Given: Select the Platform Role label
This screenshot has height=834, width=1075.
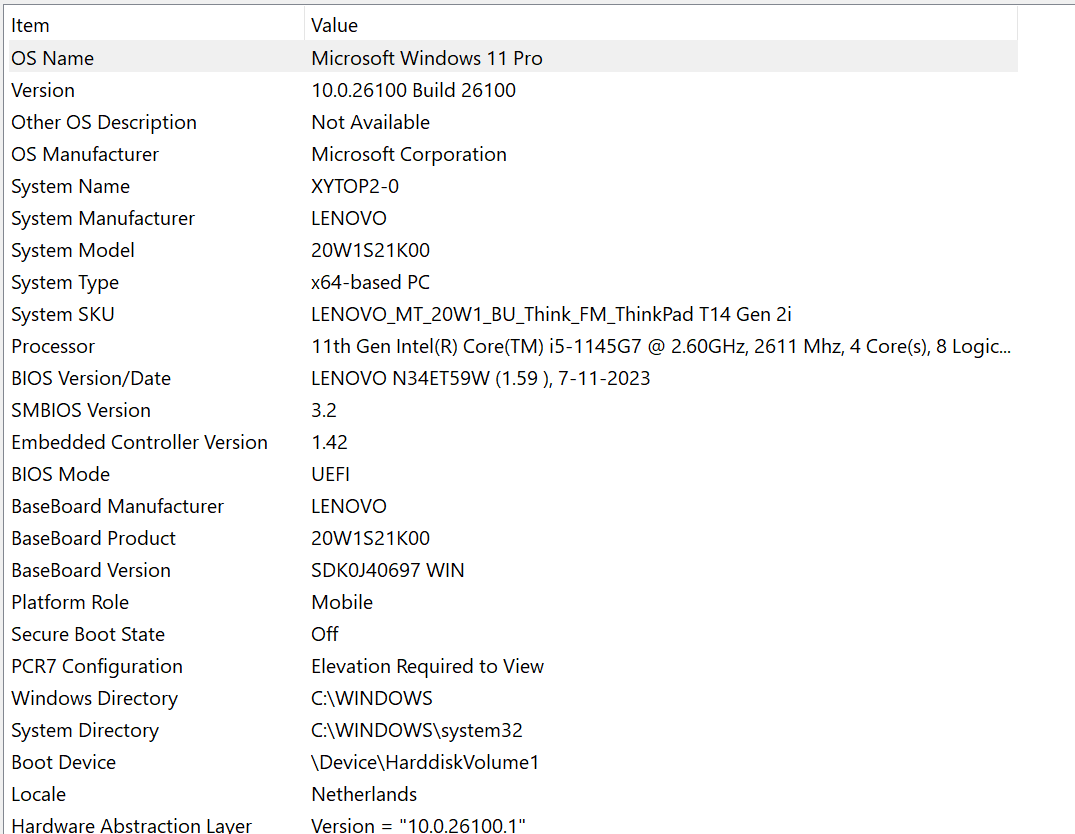Looking at the screenshot, I should click(70, 602).
